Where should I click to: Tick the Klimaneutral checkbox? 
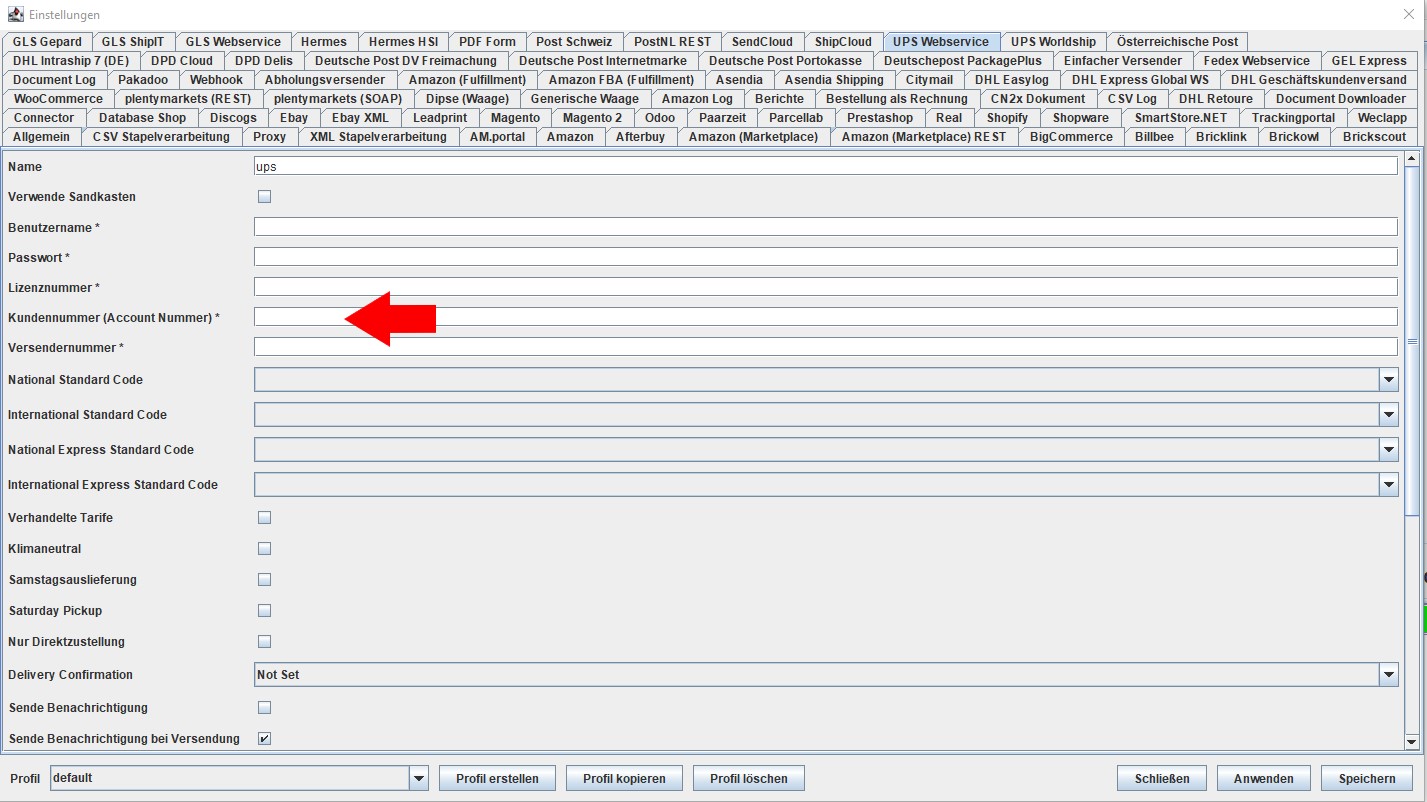(265, 549)
